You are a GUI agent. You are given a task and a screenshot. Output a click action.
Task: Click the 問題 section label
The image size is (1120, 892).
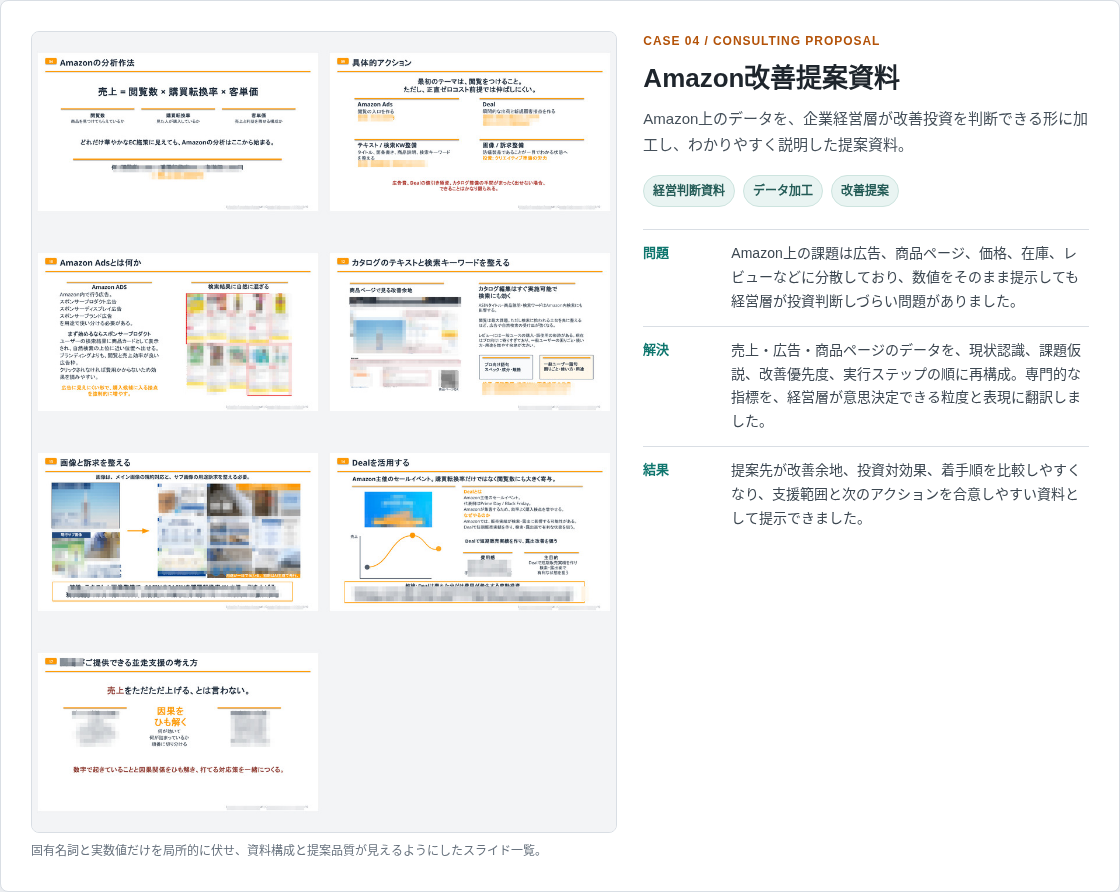pyautogui.click(x=656, y=254)
